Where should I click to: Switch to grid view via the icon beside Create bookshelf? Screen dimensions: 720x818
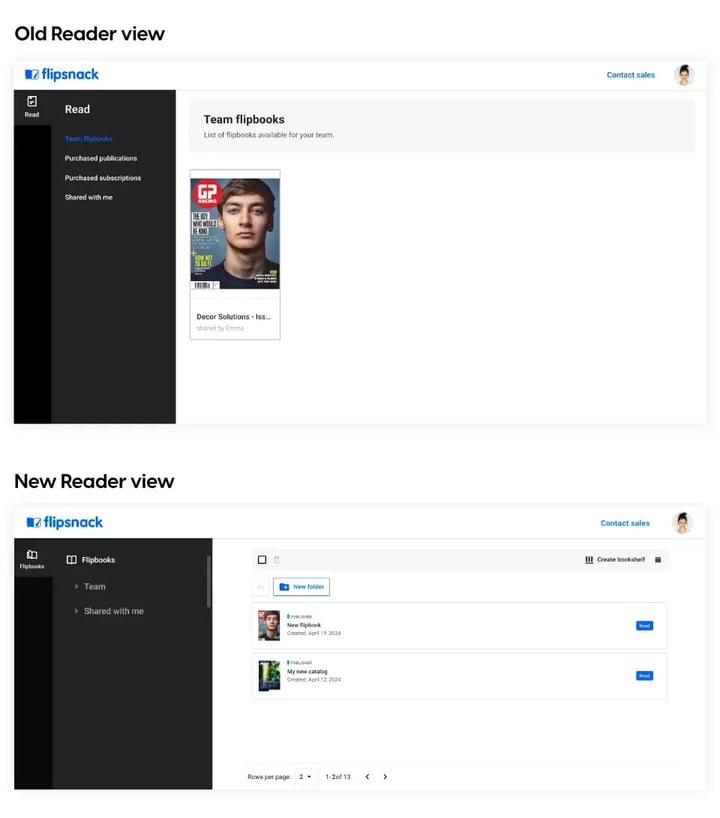pyautogui.click(x=658, y=559)
